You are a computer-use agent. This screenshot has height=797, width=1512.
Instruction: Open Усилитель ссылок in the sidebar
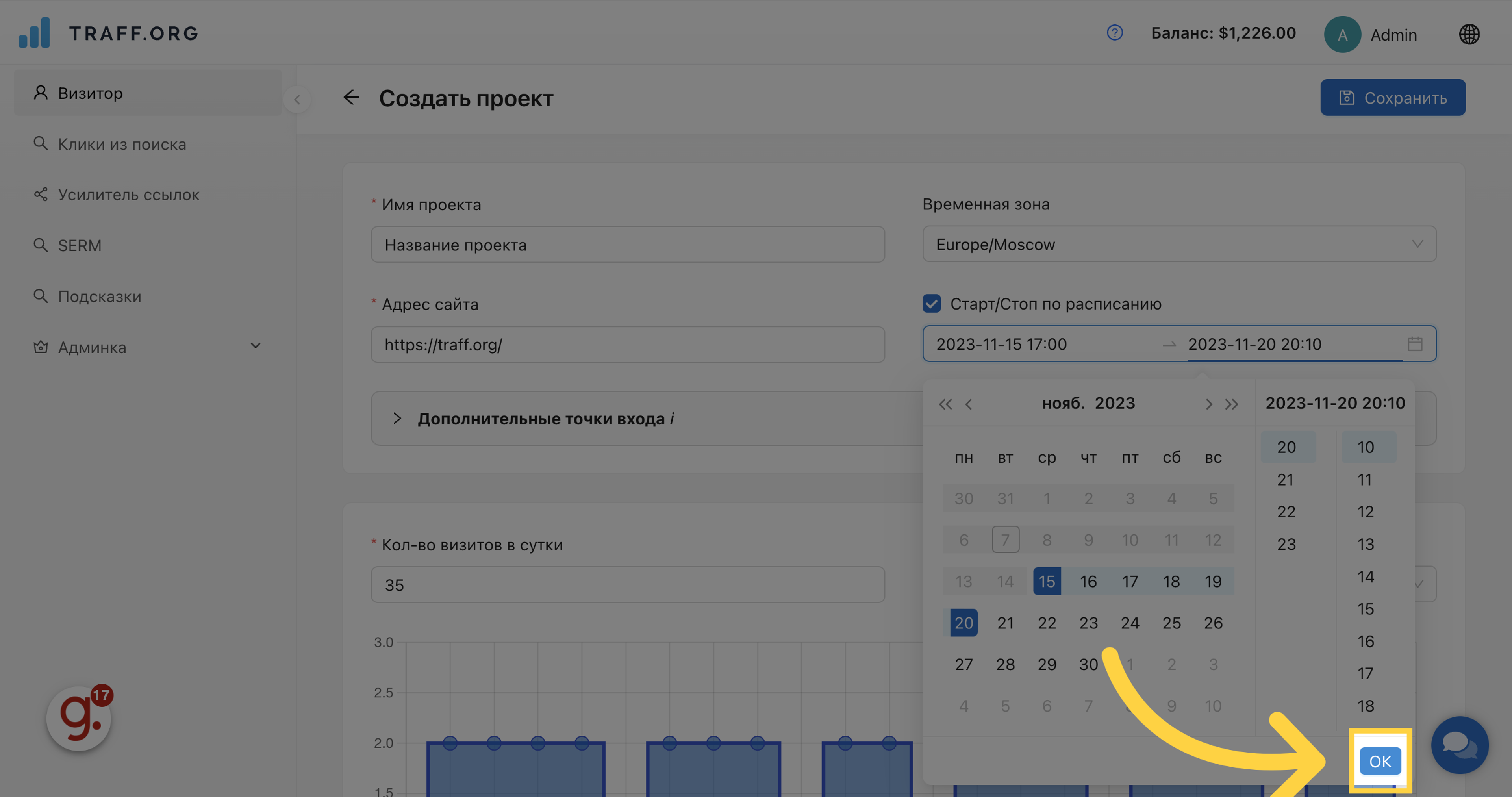148,194
